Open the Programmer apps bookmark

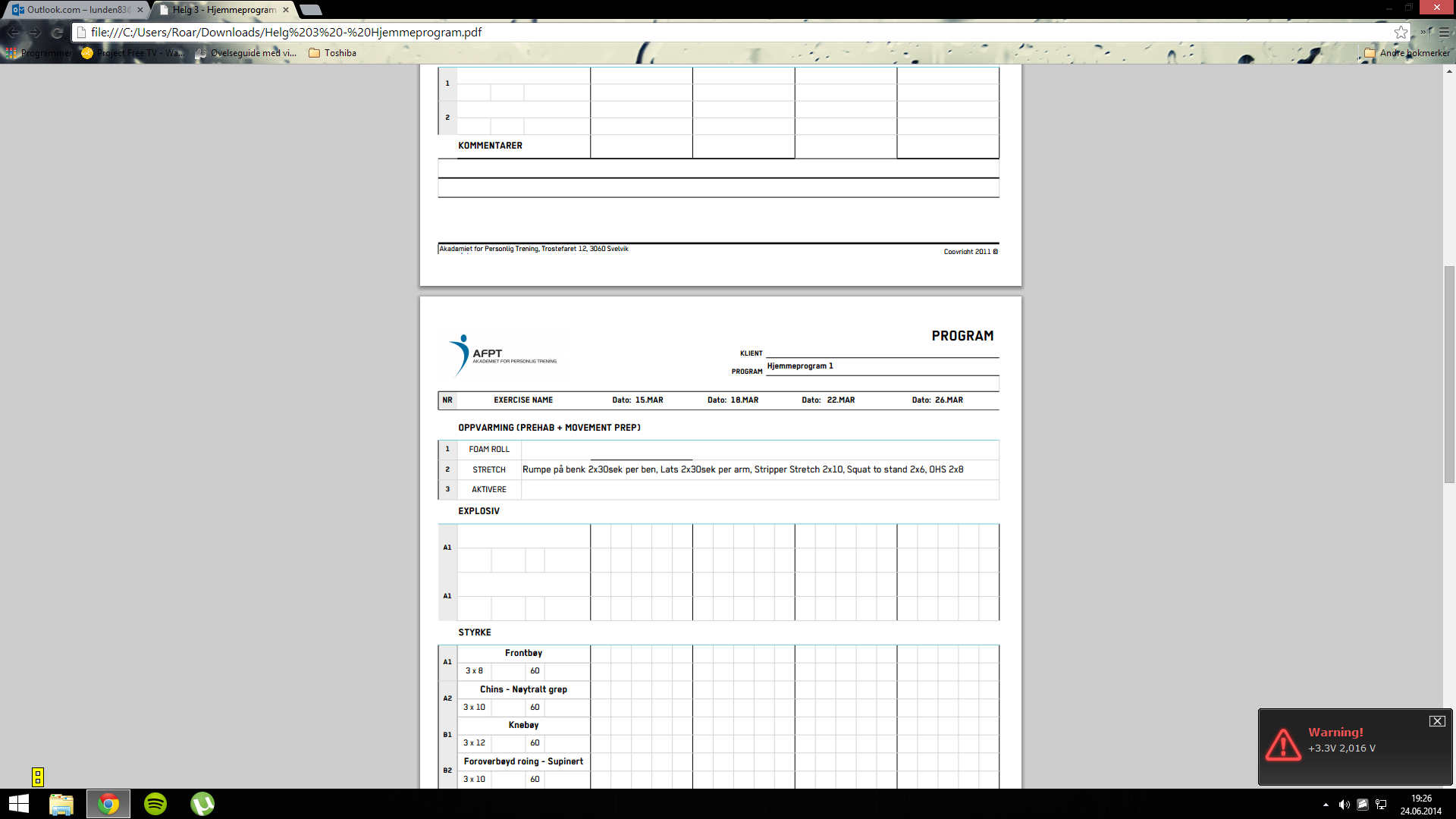click(x=39, y=53)
